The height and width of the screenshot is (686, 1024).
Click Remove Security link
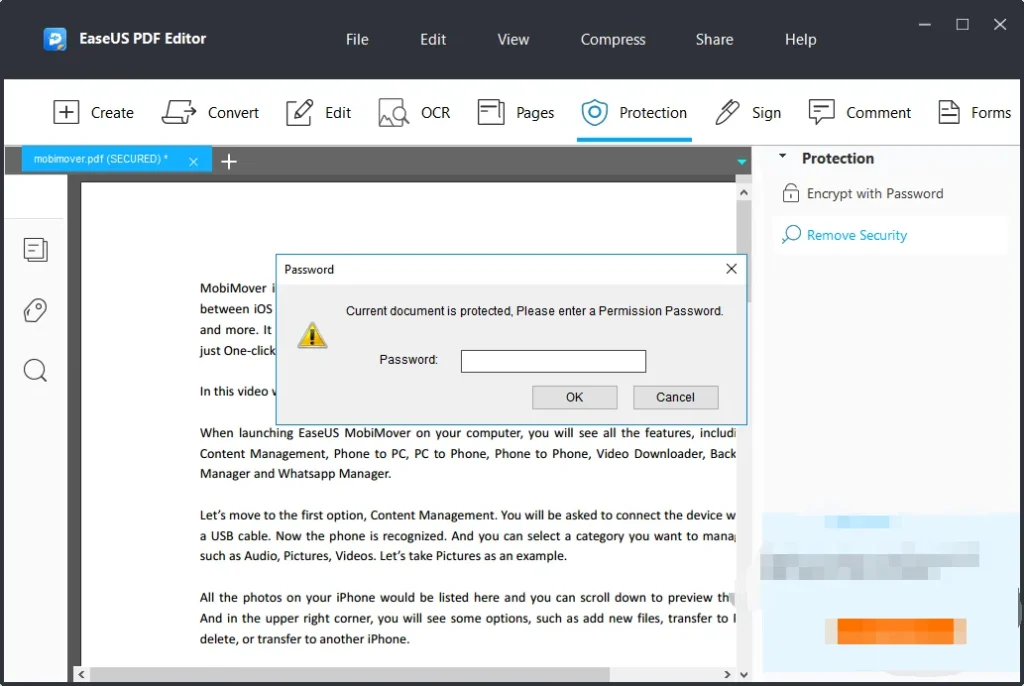click(855, 234)
